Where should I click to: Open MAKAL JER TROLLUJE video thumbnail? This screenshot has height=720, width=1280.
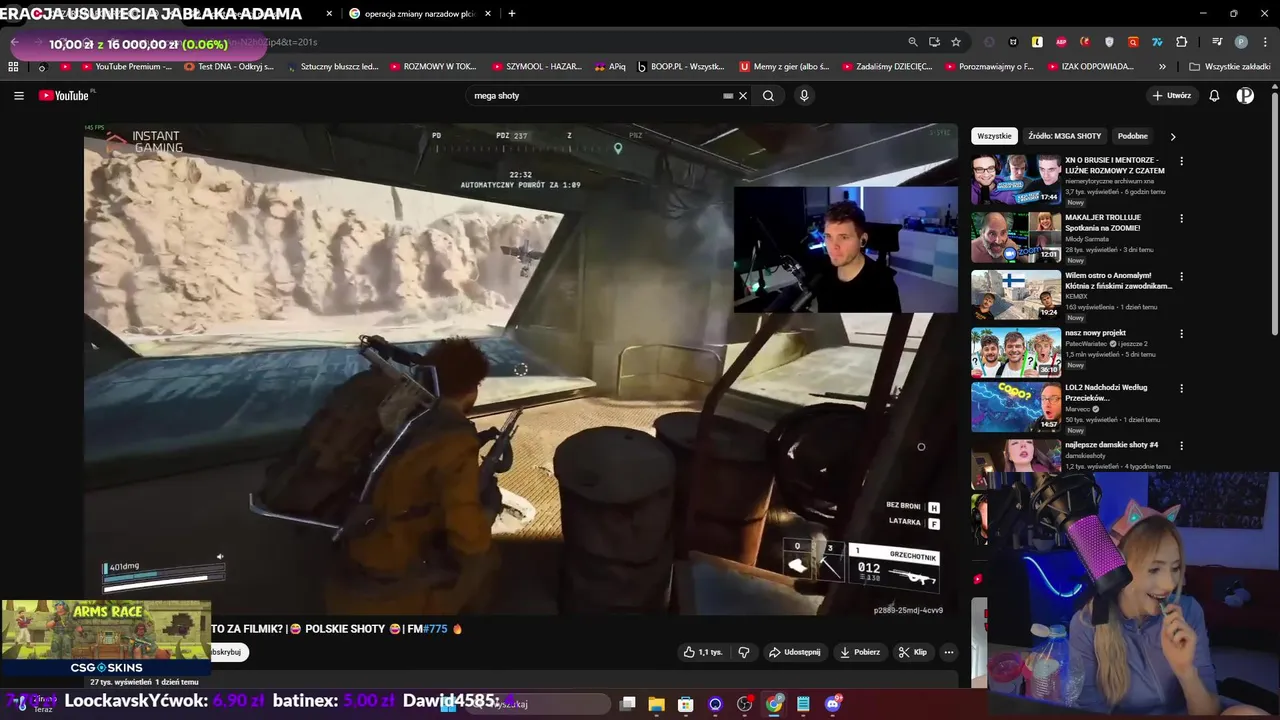coord(1016,237)
